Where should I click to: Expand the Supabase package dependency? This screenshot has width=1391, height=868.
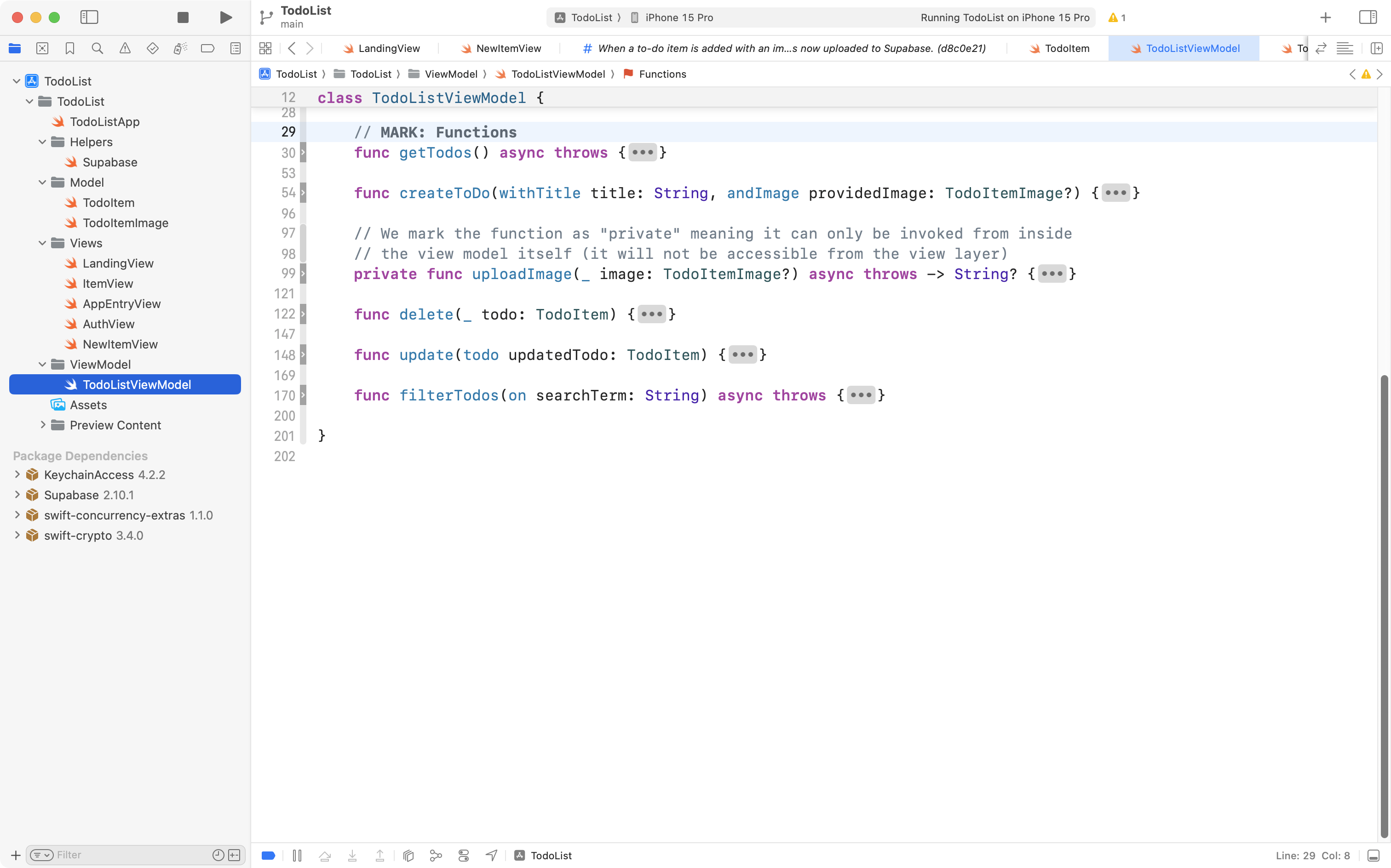tap(17, 495)
